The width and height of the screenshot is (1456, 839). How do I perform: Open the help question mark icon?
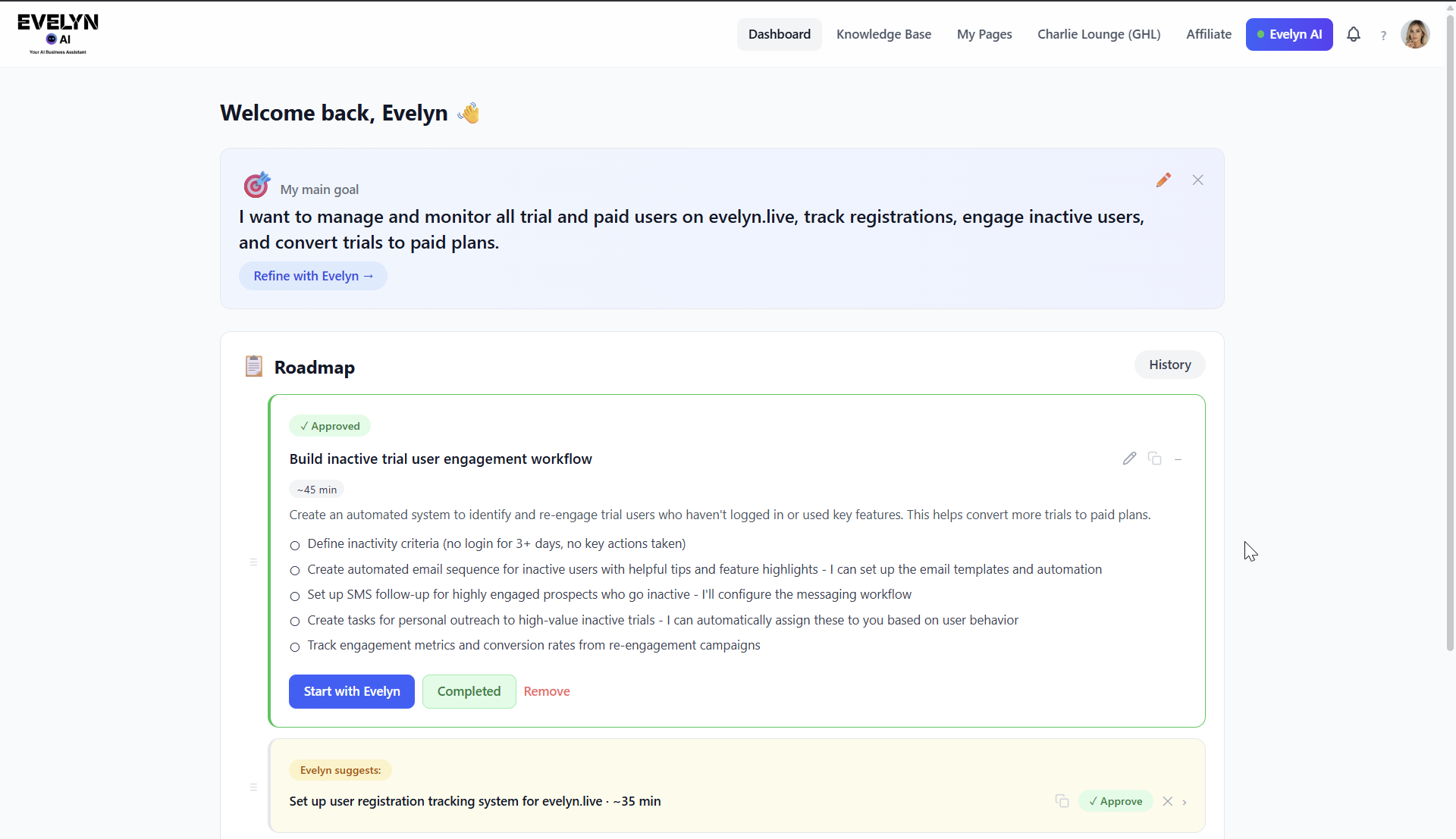tap(1383, 35)
